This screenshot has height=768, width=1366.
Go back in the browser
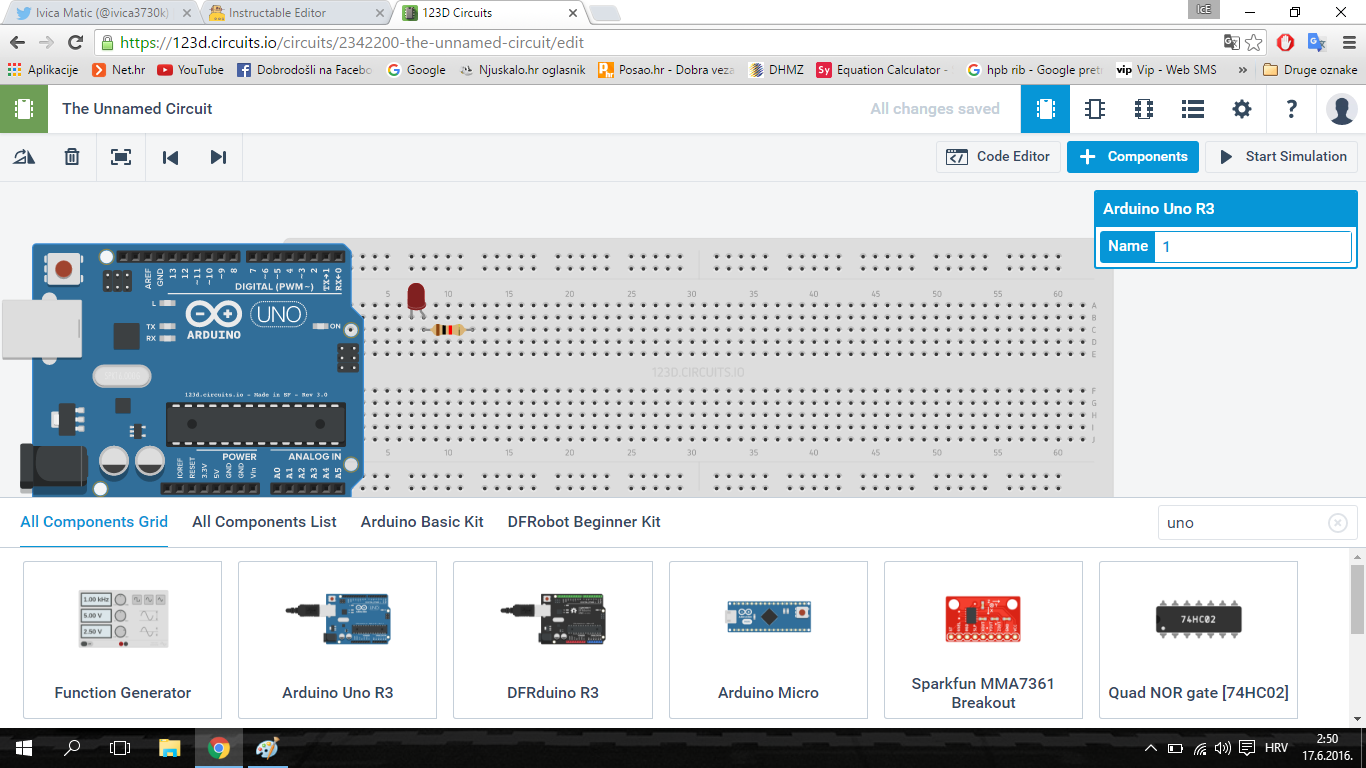pyautogui.click(x=17, y=43)
